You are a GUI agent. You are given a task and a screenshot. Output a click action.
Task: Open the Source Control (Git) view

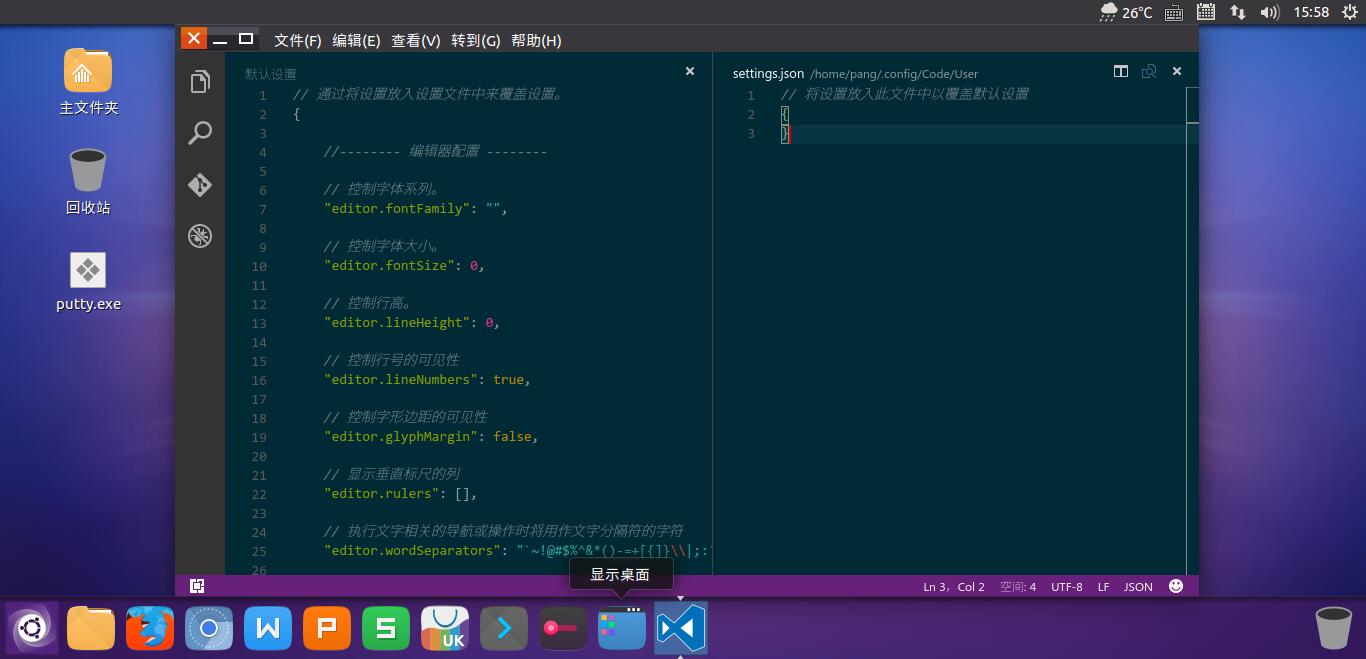(x=199, y=185)
